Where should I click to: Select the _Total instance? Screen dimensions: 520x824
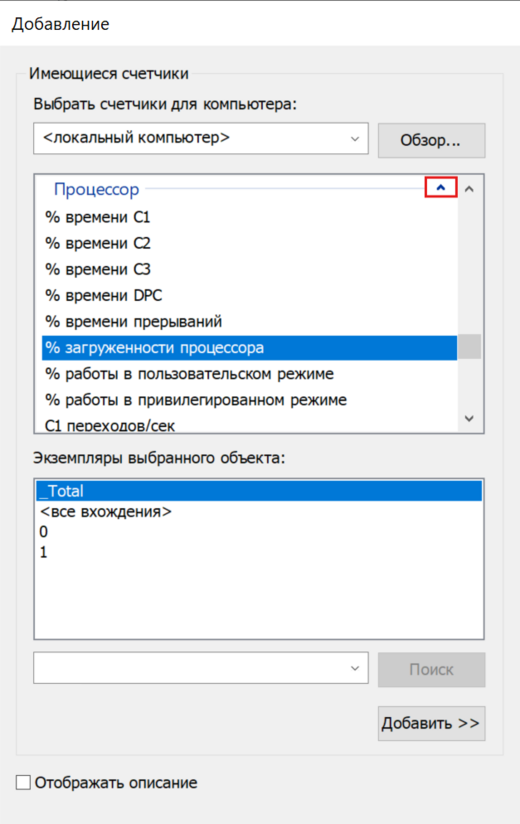coord(259,491)
